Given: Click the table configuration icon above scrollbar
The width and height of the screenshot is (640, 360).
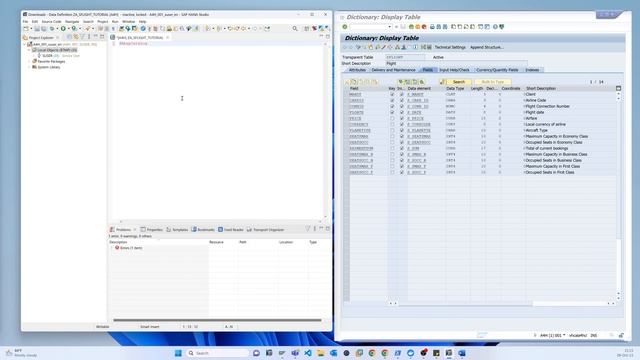Looking at the screenshot, I should click(618, 88).
